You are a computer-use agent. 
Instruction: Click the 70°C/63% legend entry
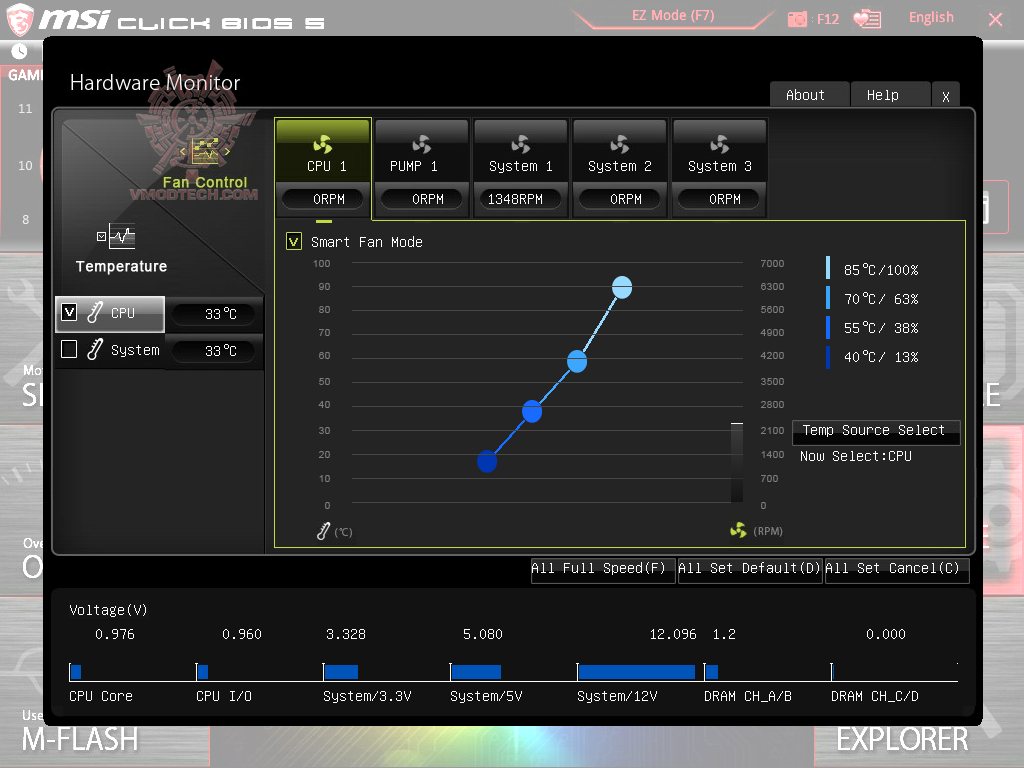click(x=873, y=298)
